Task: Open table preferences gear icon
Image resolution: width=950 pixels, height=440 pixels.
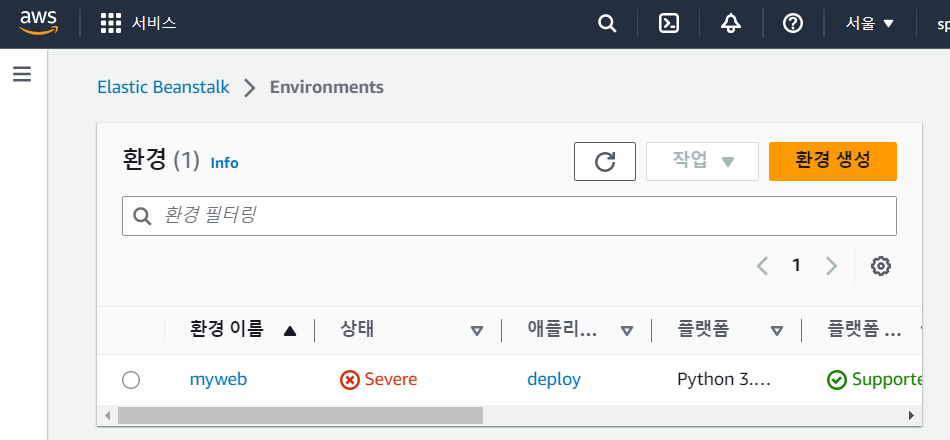Action: click(x=880, y=265)
